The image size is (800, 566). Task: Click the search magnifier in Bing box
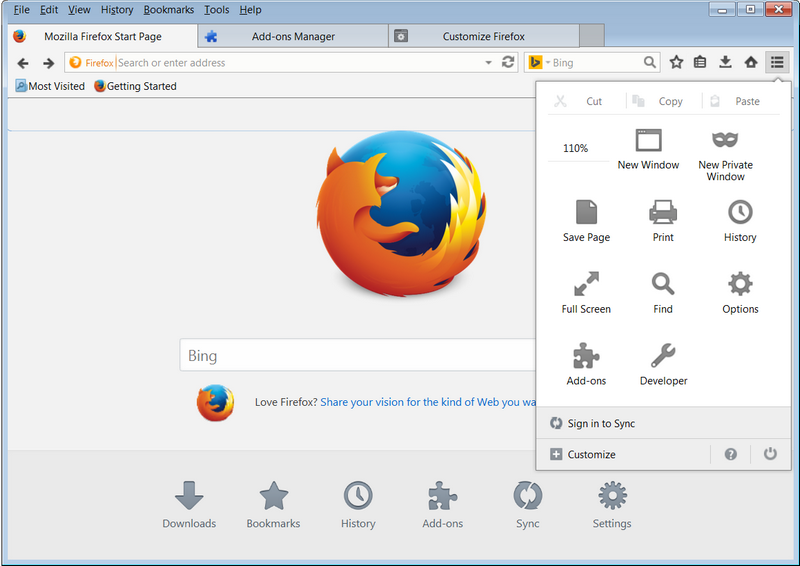(x=649, y=62)
